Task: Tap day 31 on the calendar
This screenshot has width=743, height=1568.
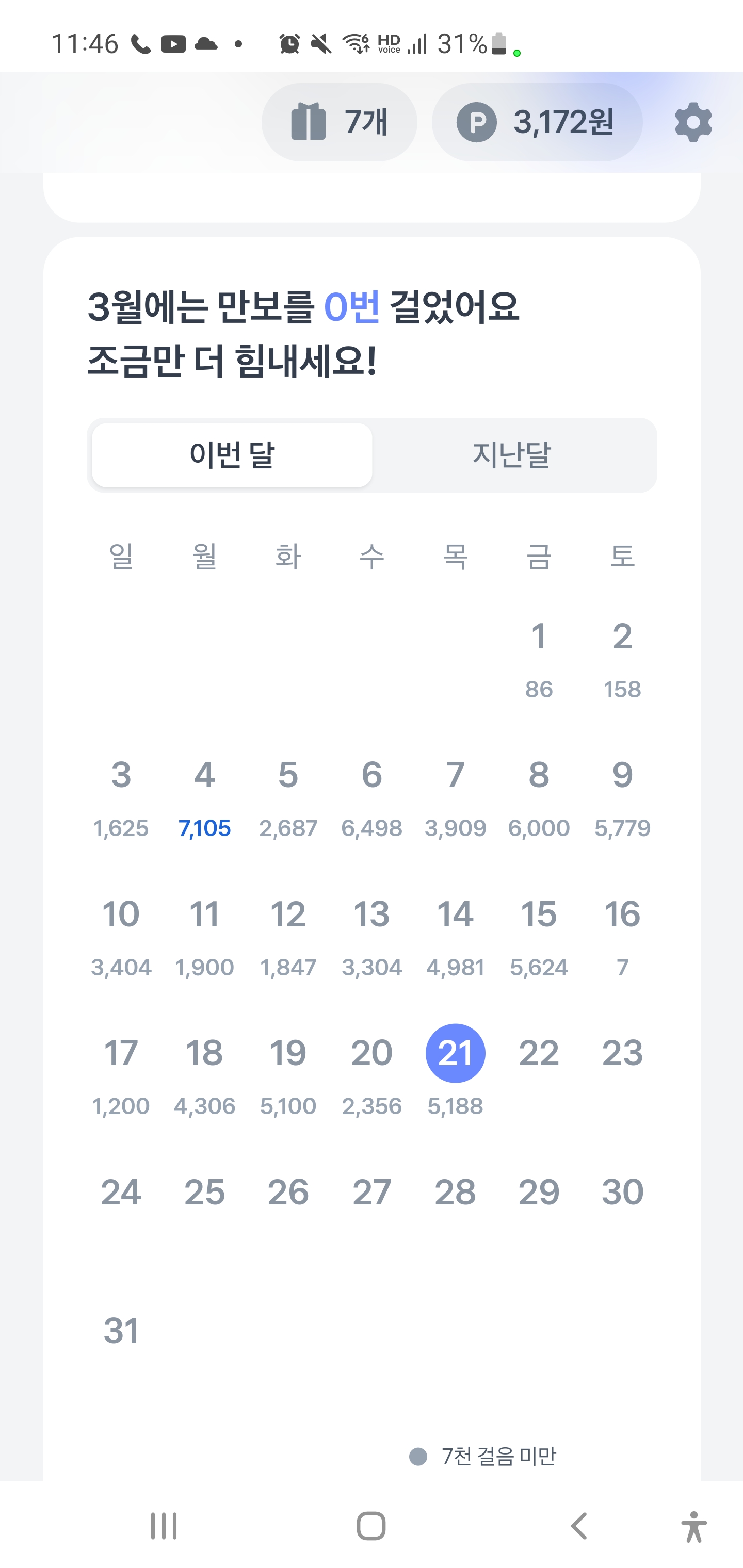Action: pos(121,1331)
